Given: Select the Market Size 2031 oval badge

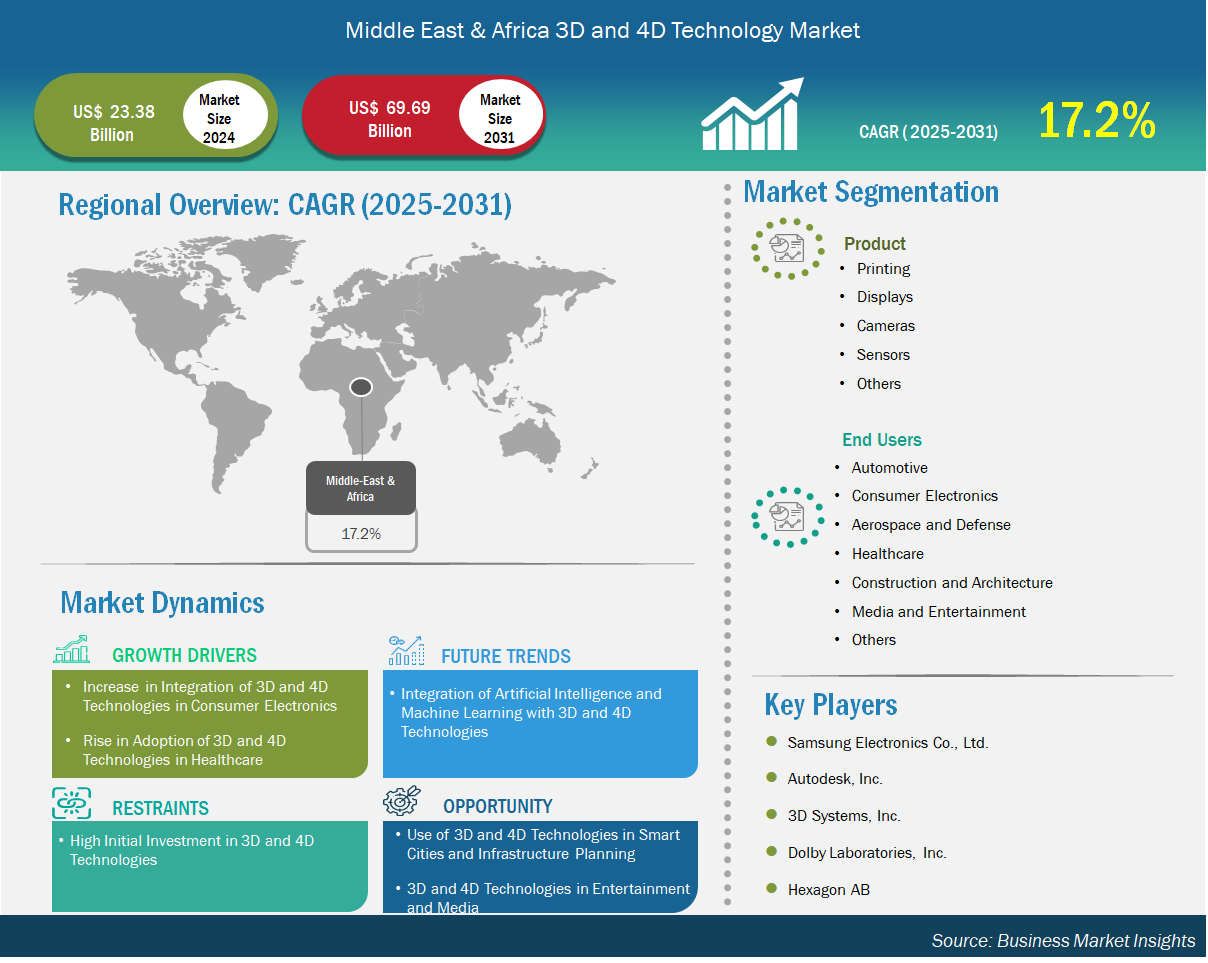Looking at the screenshot, I should [500, 116].
